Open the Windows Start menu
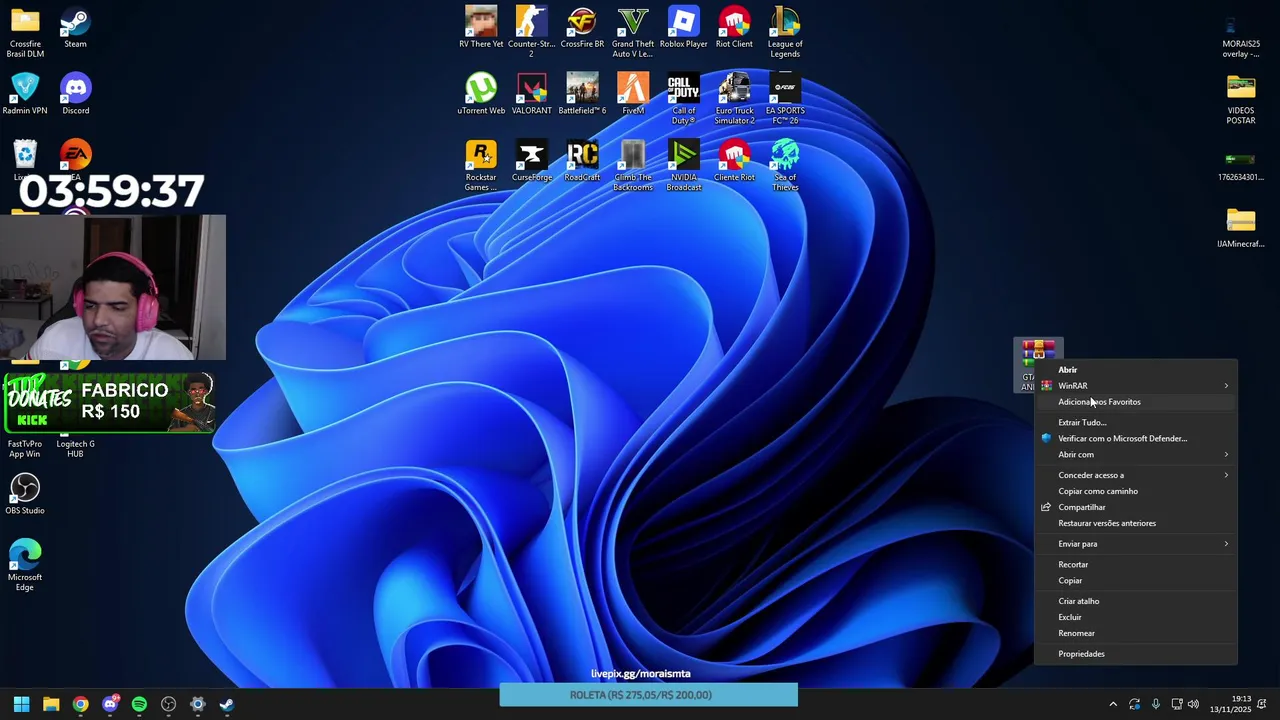 (x=21, y=705)
